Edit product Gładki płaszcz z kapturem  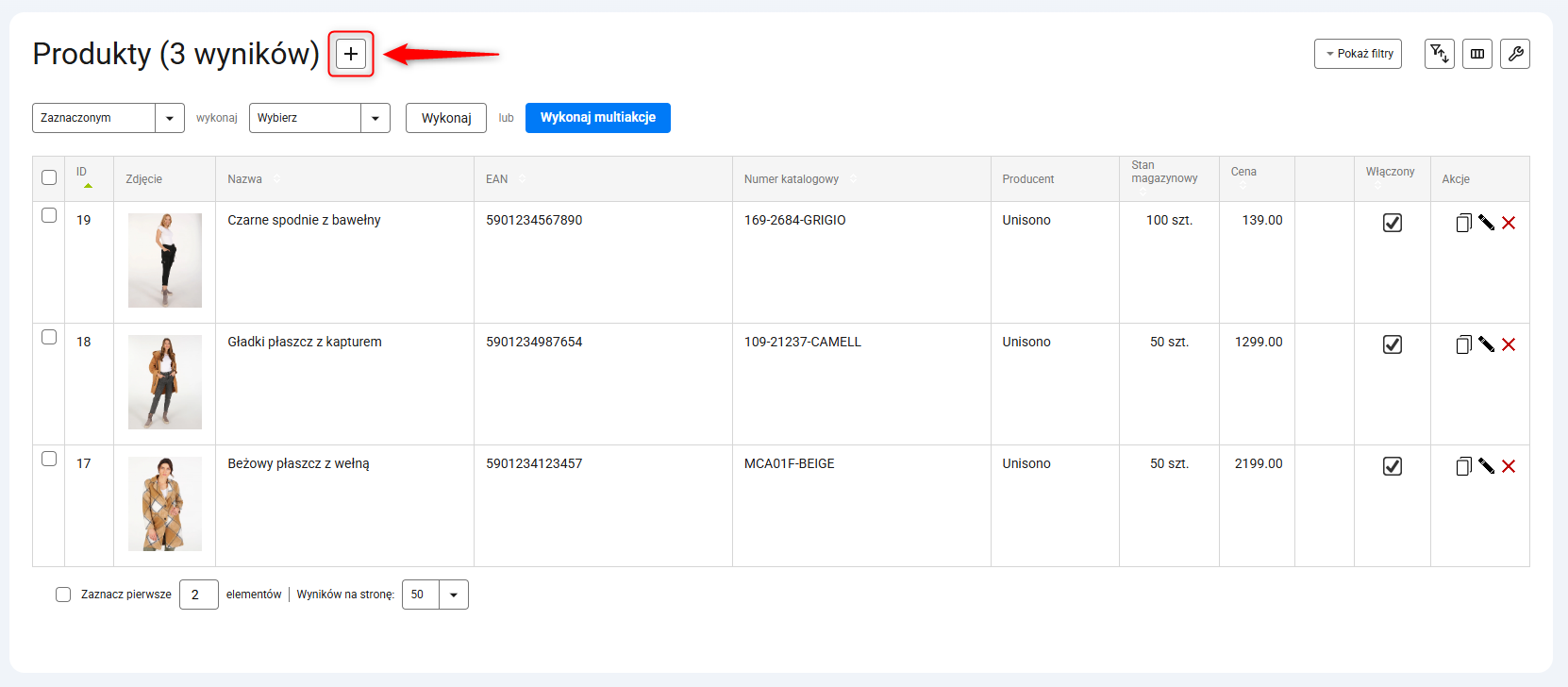pos(1486,344)
